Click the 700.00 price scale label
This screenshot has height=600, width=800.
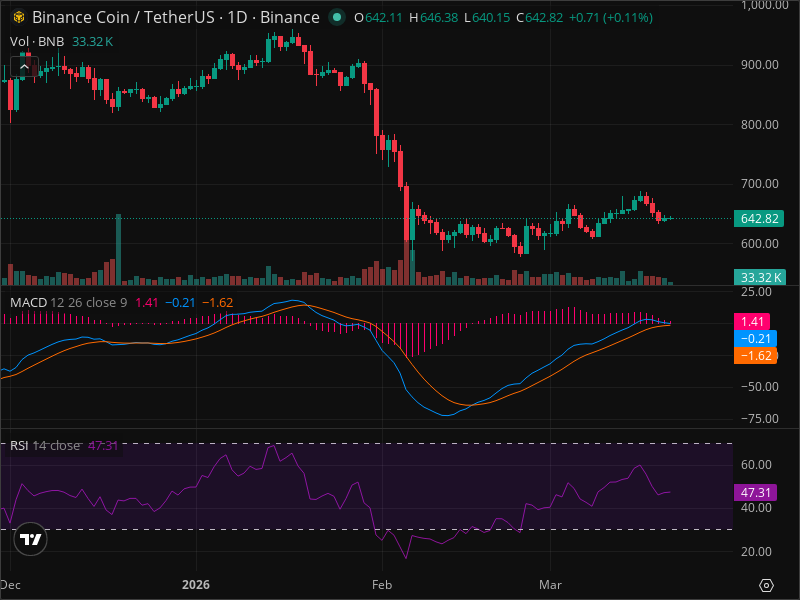coord(760,184)
